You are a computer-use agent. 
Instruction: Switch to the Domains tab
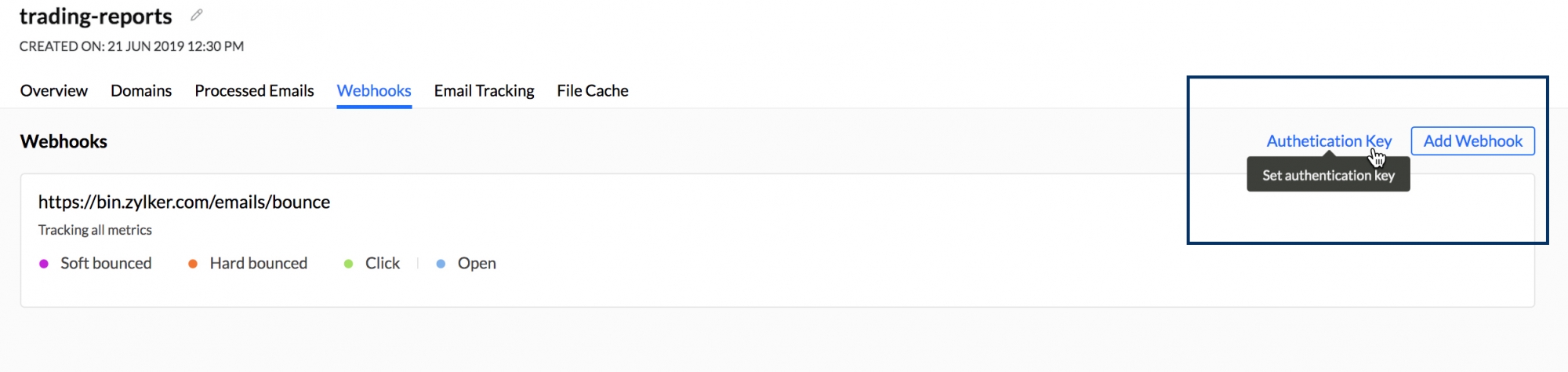(x=141, y=91)
